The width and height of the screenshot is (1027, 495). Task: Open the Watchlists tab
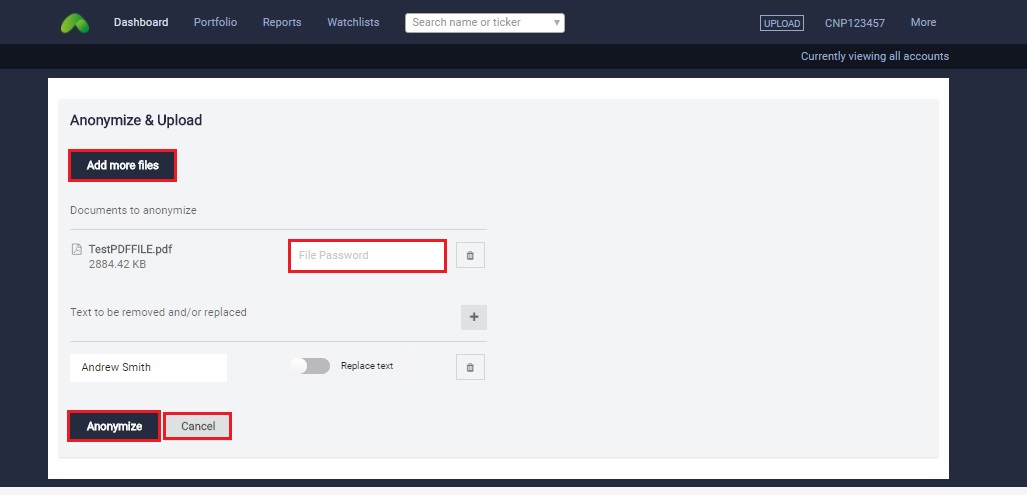pyautogui.click(x=353, y=22)
